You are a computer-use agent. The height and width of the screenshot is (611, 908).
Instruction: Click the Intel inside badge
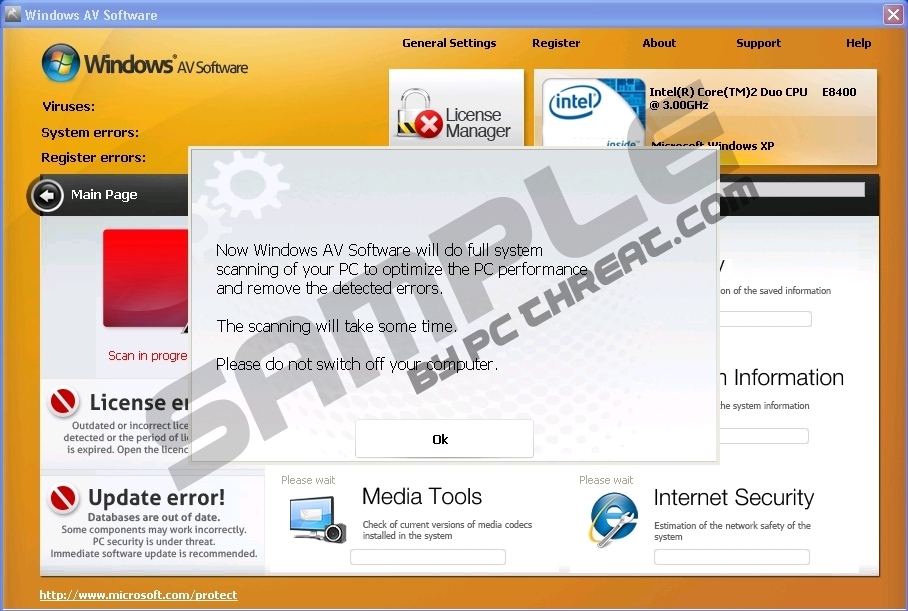click(593, 112)
